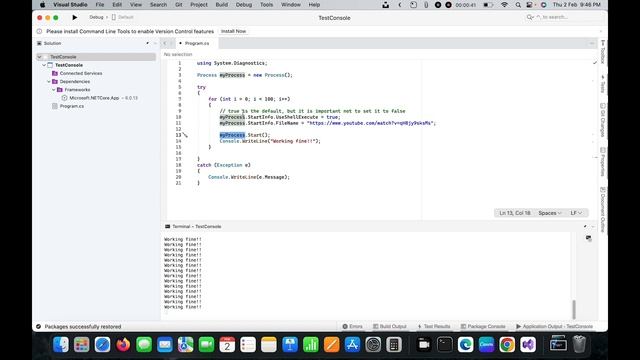Show the Test Results pad
The width and height of the screenshot is (640, 360).
click(434, 327)
